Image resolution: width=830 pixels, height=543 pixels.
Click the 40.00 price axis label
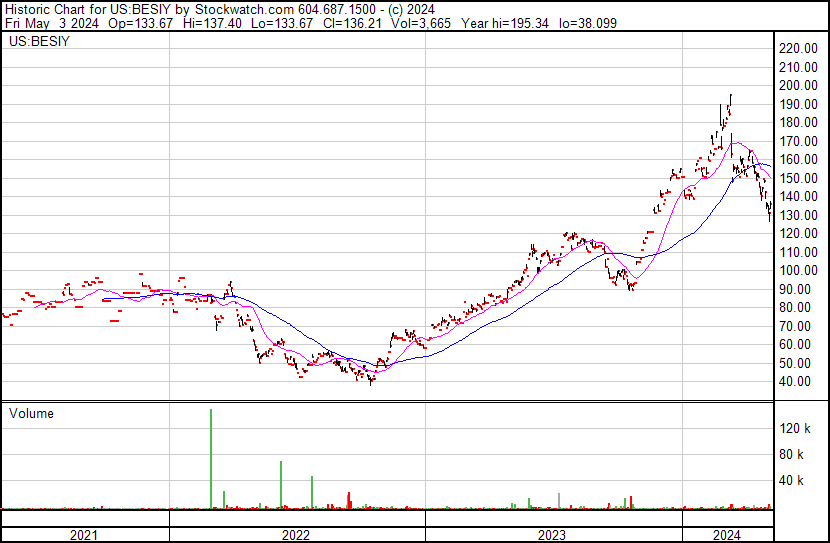click(x=797, y=381)
